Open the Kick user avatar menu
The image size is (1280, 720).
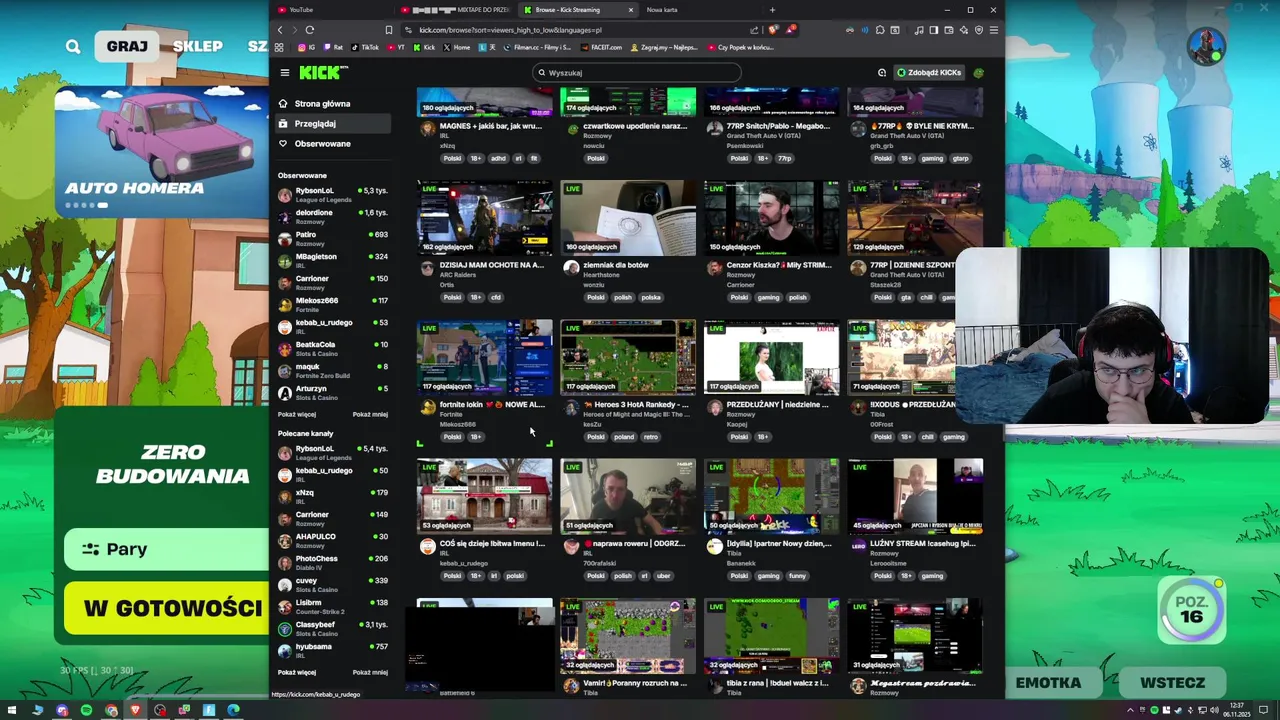979,72
